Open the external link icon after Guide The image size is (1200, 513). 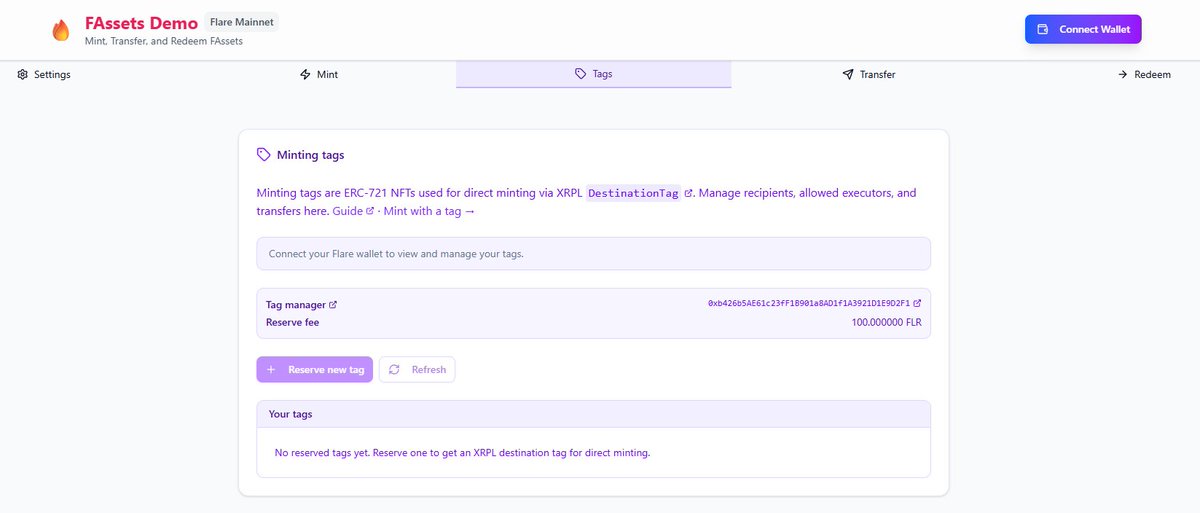pyautogui.click(x=370, y=211)
